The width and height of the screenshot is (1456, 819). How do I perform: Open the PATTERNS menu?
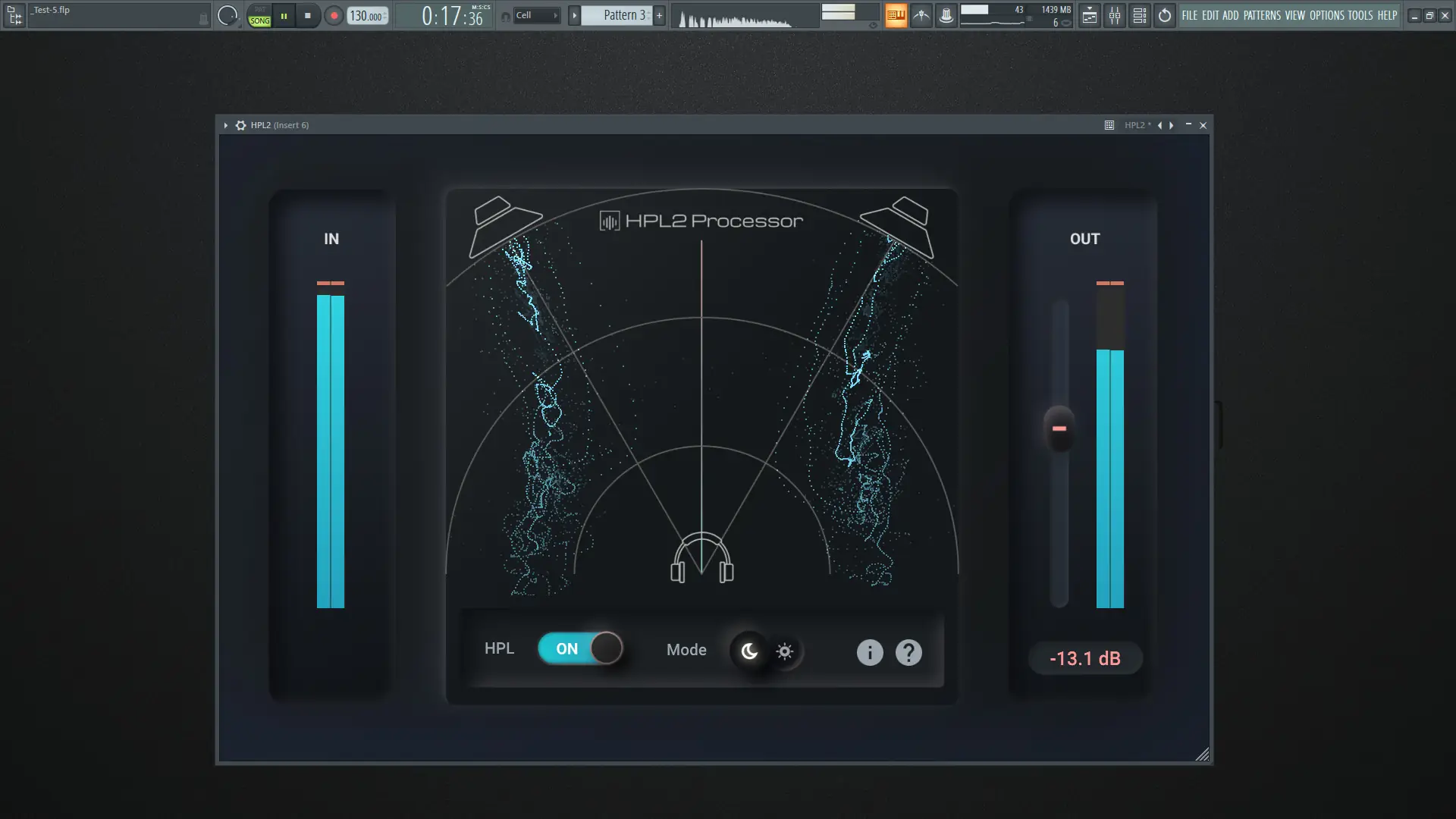coord(1262,15)
